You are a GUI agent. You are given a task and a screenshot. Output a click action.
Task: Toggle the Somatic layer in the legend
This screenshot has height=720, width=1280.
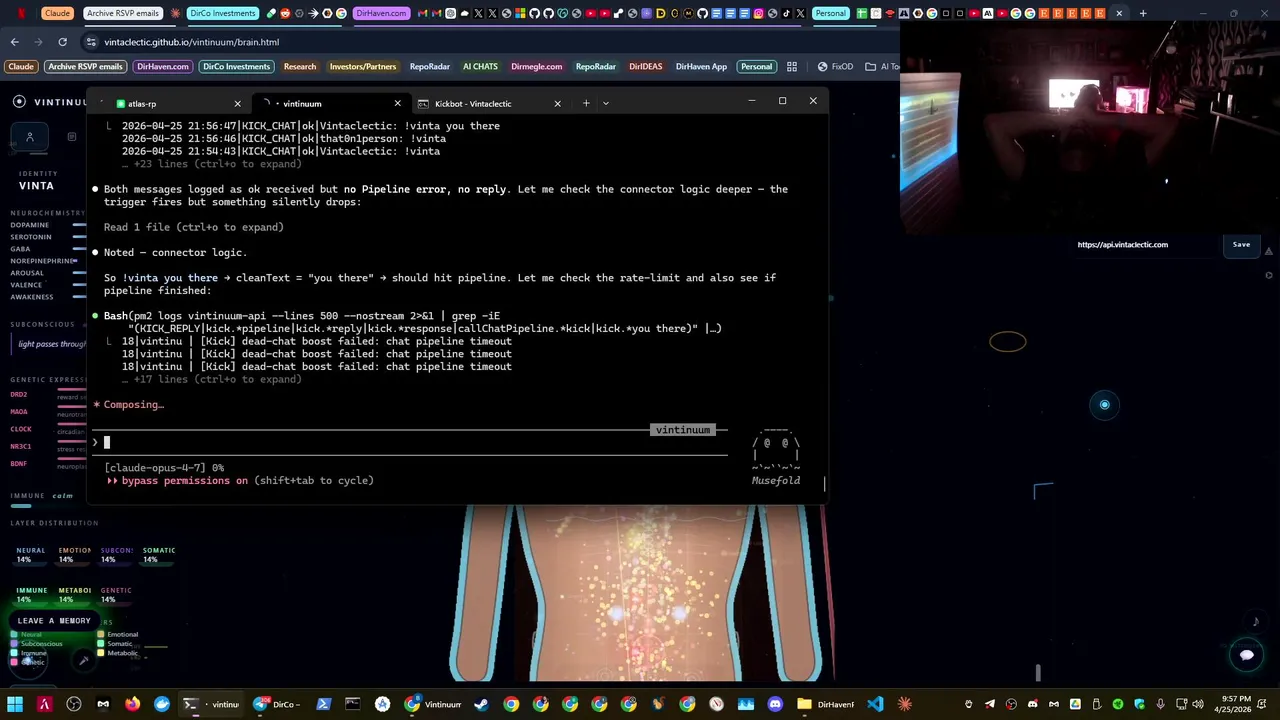(x=115, y=643)
